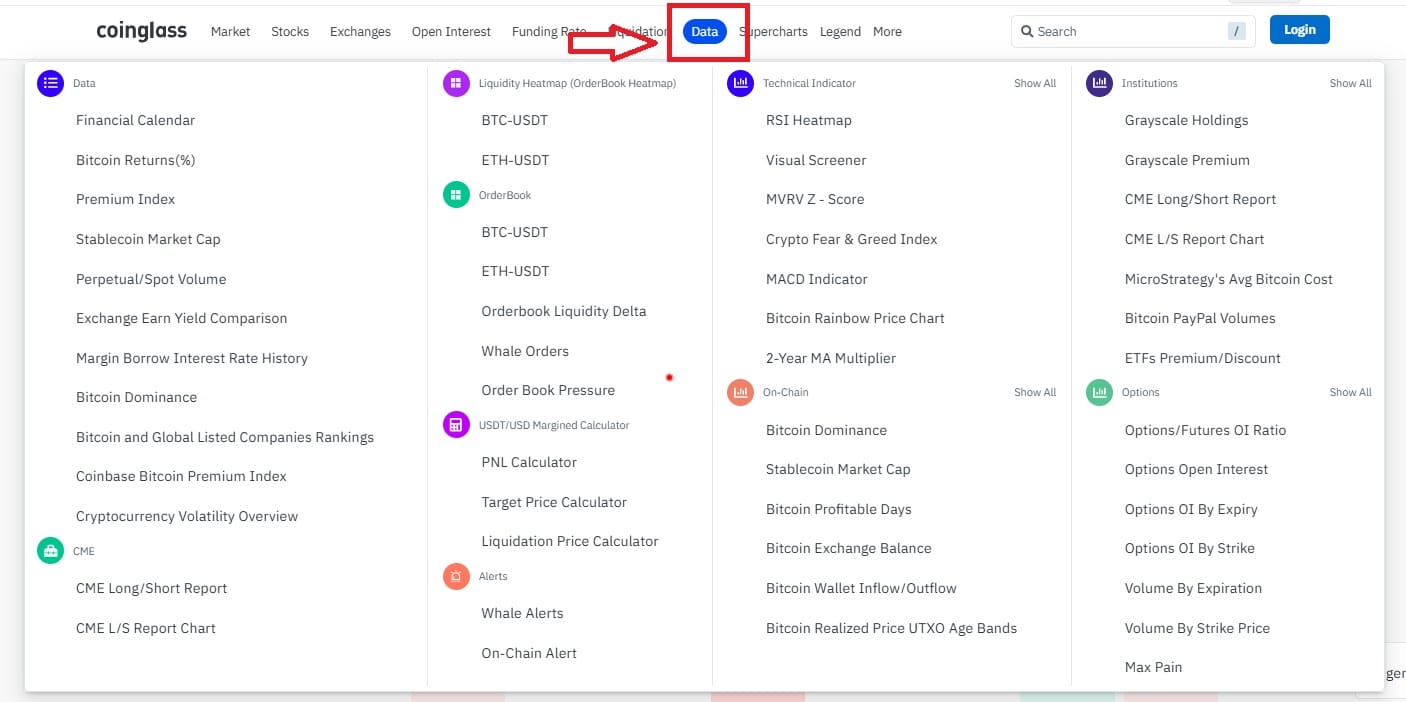Click the USDT/USD Margined Calculator icon

pos(456,425)
